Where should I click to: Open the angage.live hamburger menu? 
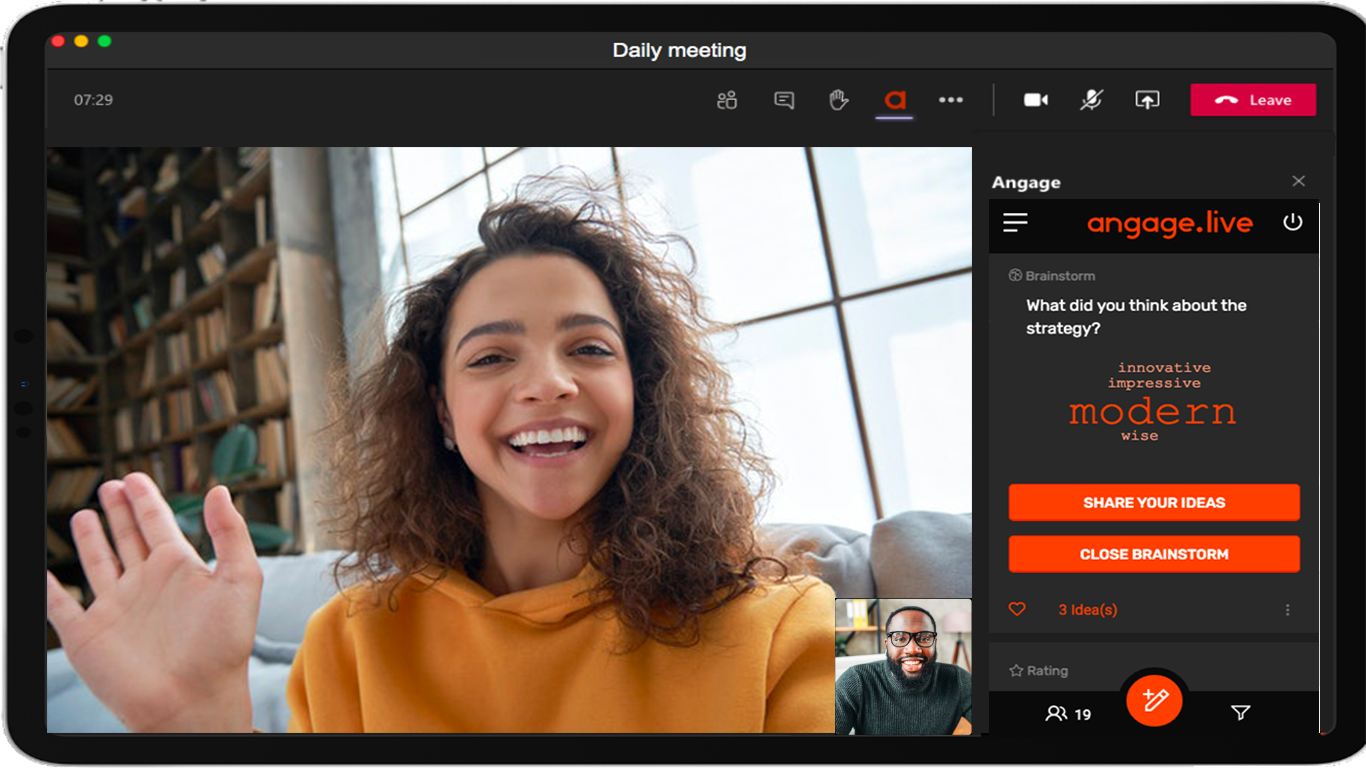1015,223
